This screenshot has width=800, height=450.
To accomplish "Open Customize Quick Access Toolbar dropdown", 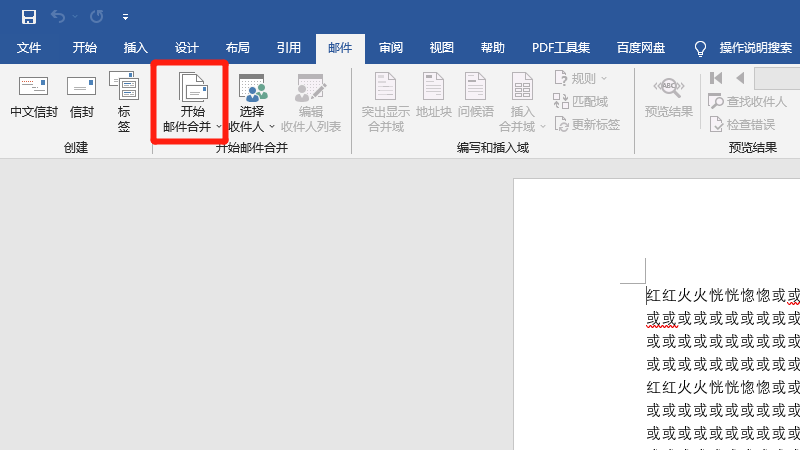I will click(125, 17).
